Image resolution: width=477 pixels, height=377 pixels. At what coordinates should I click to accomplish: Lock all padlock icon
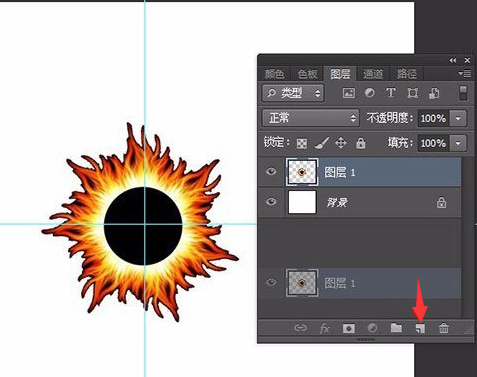360,143
